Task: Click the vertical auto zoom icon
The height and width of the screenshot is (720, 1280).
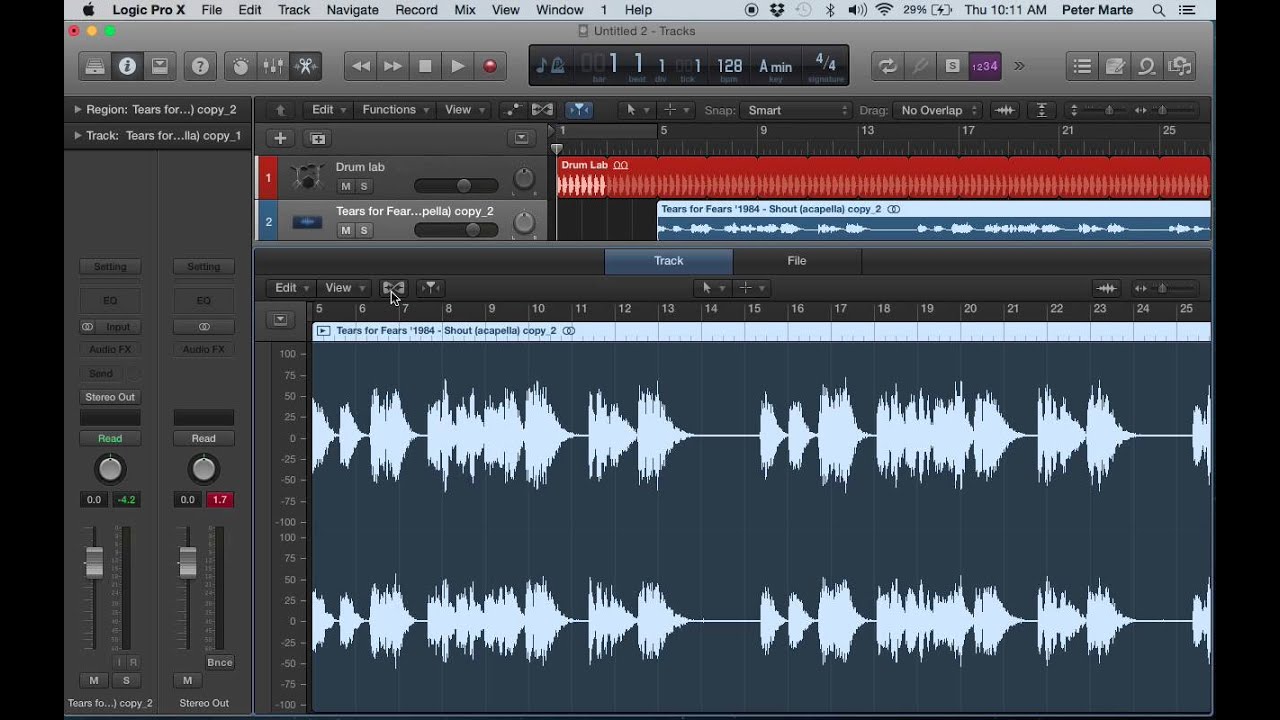Action: [1042, 110]
